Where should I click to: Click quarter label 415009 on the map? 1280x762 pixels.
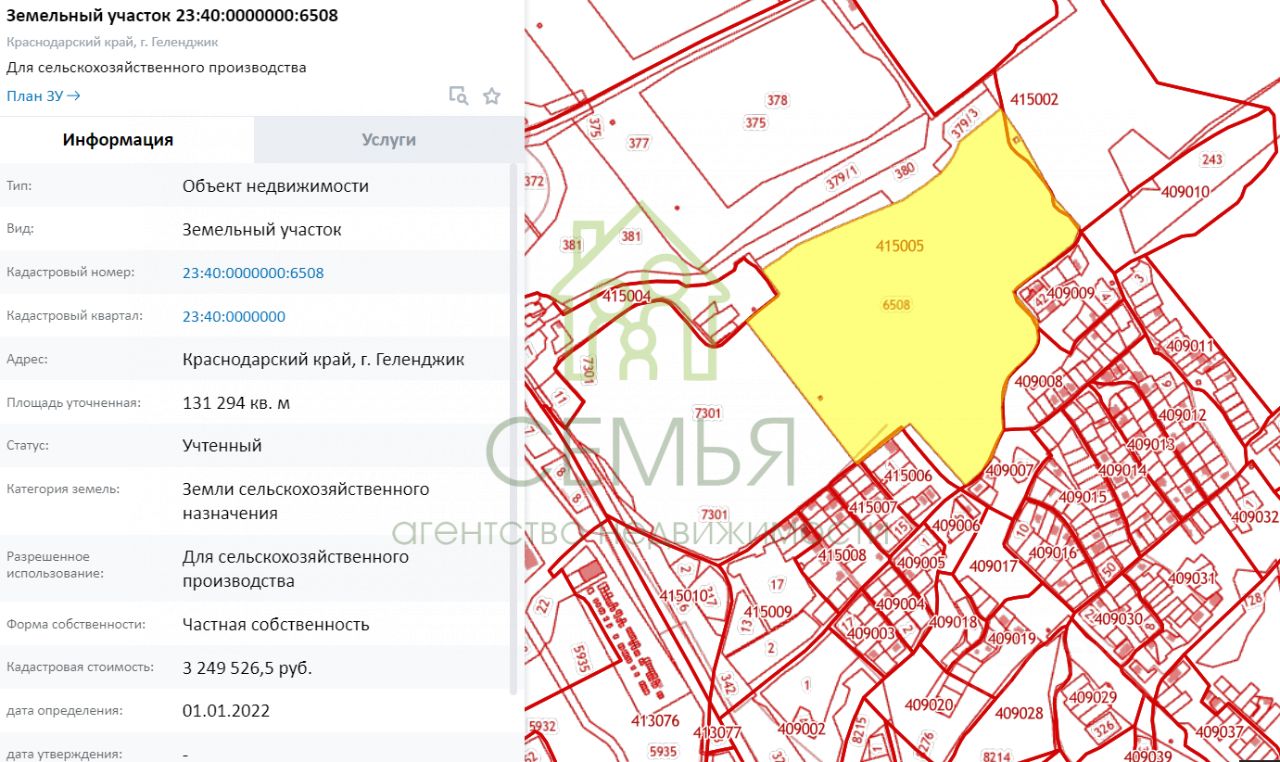768,612
